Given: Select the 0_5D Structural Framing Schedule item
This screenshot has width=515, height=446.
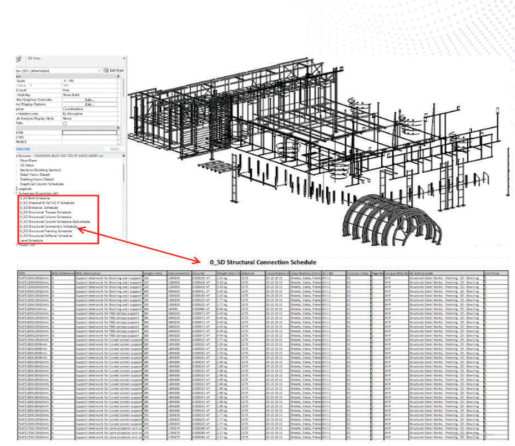Looking at the screenshot, I should click(x=46, y=231).
